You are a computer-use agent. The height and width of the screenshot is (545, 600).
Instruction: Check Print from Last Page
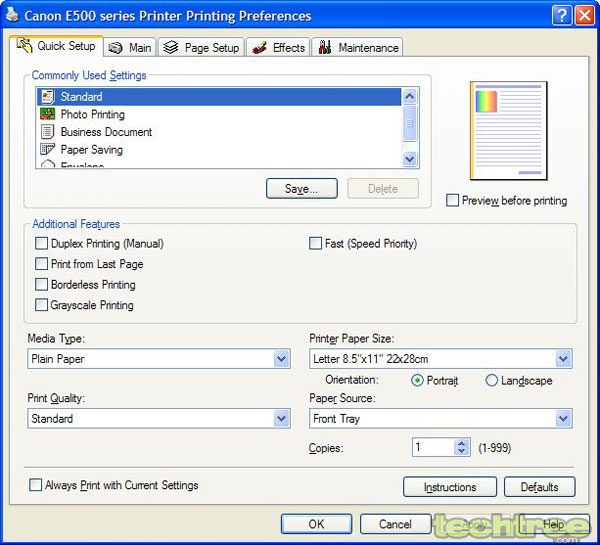(41, 264)
